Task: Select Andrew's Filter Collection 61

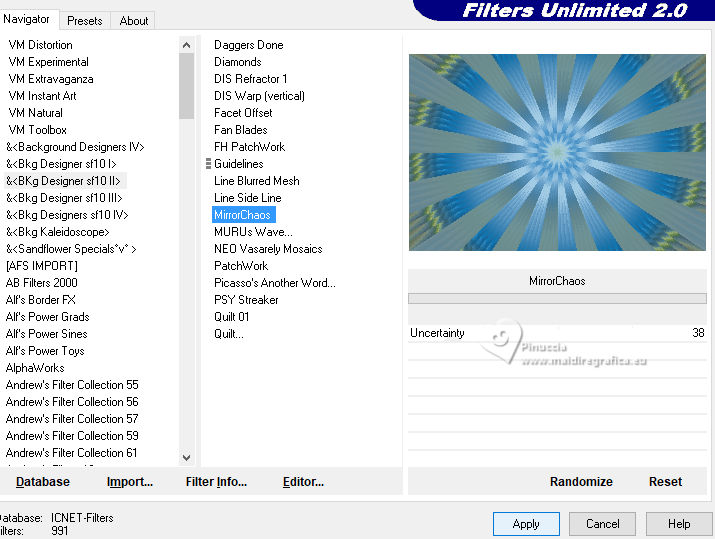Action: 72,453
